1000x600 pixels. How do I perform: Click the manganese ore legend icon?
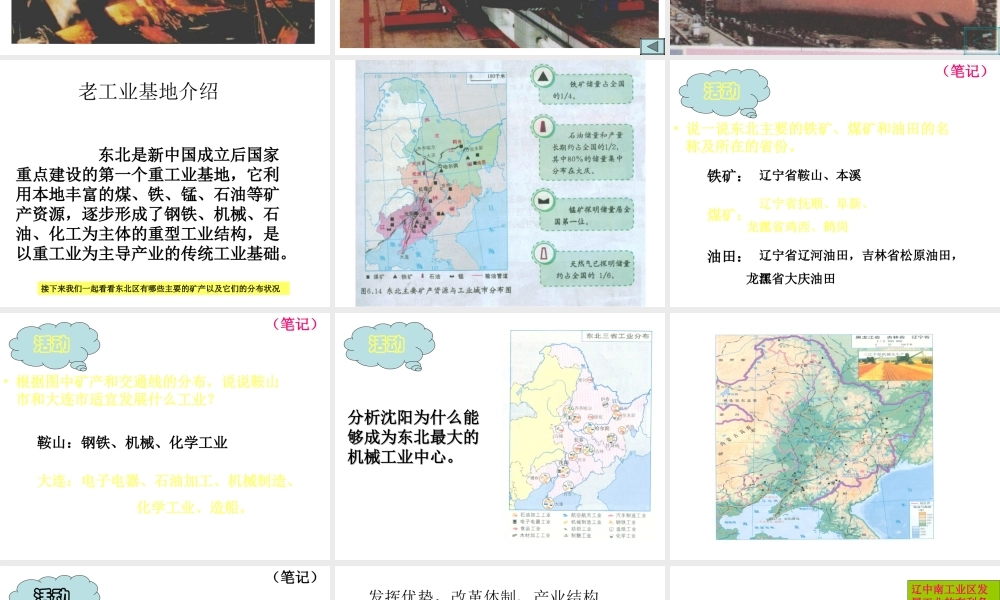(x=543, y=201)
